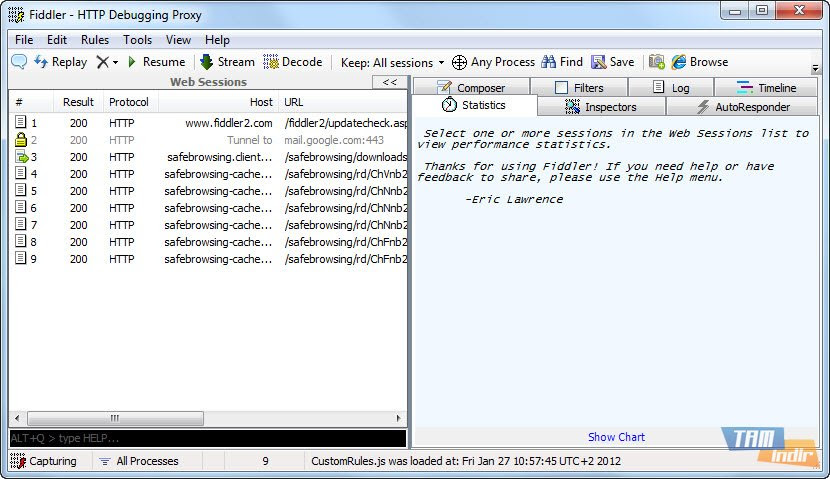The height and width of the screenshot is (479, 830).
Task: Click the CustomRules.js loaded status message
Action: tap(466, 461)
